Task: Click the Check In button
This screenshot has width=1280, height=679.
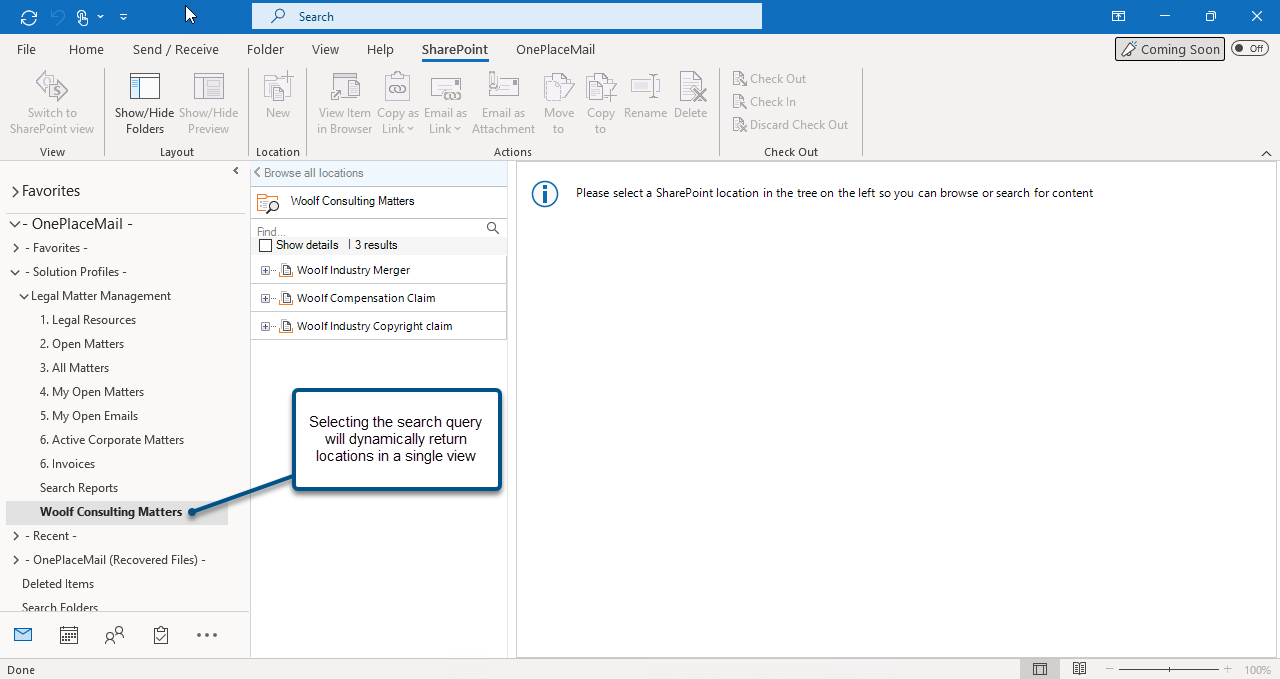Action: pos(764,102)
